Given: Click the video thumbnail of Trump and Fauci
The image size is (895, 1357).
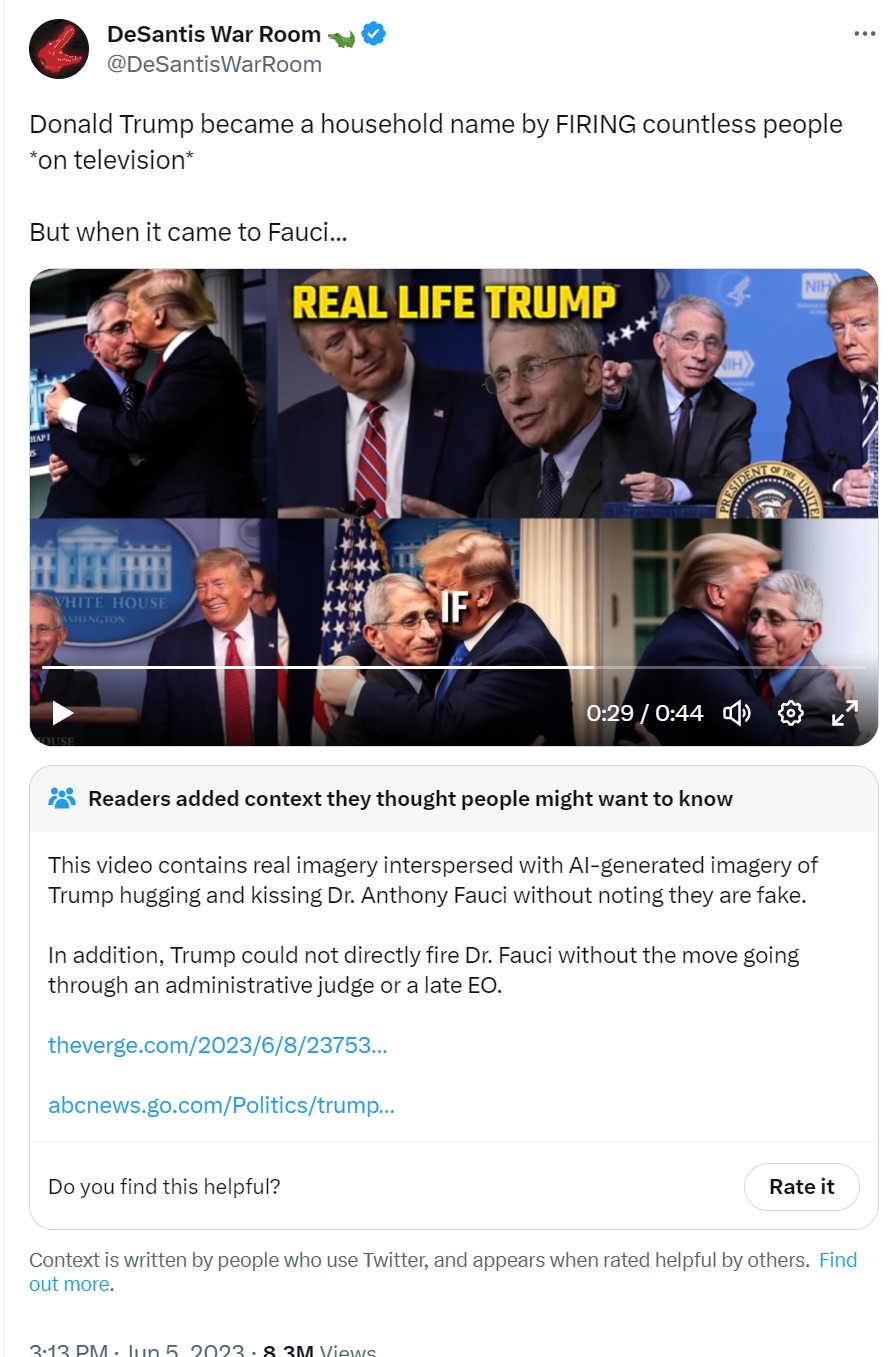Looking at the screenshot, I should pos(454,507).
